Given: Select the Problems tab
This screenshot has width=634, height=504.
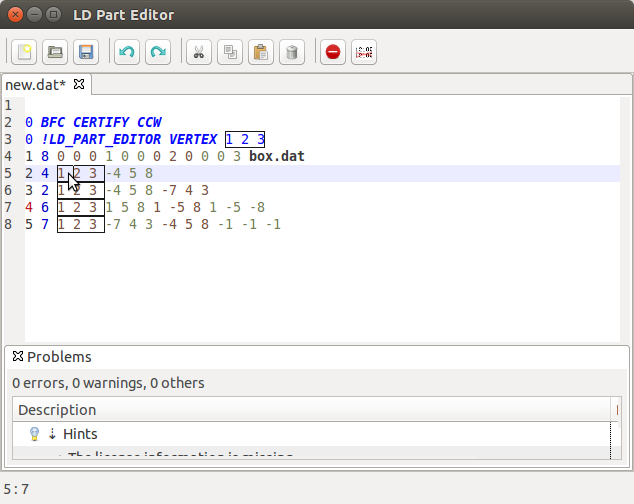Looking at the screenshot, I should (x=58, y=357).
